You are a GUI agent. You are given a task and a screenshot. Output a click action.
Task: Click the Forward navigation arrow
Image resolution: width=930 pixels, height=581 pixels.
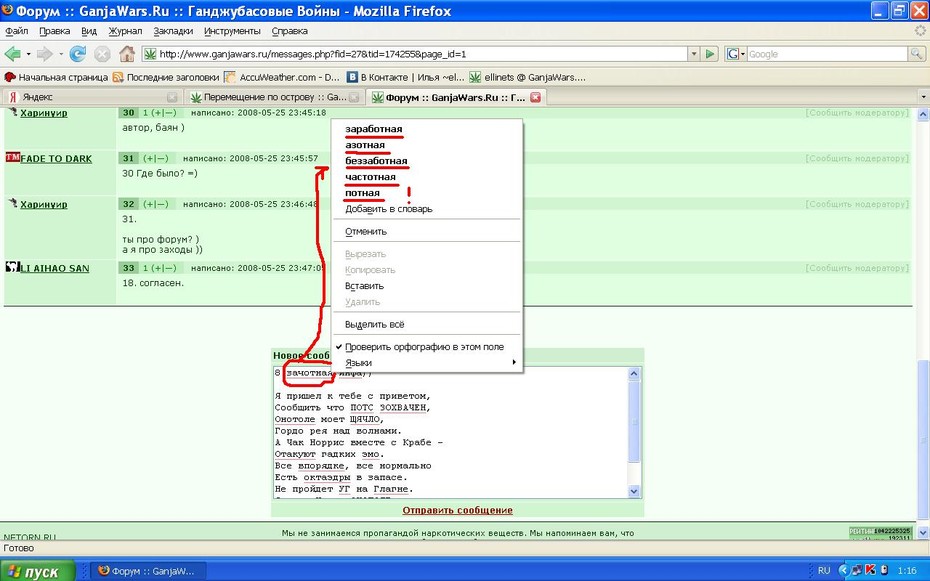point(44,54)
